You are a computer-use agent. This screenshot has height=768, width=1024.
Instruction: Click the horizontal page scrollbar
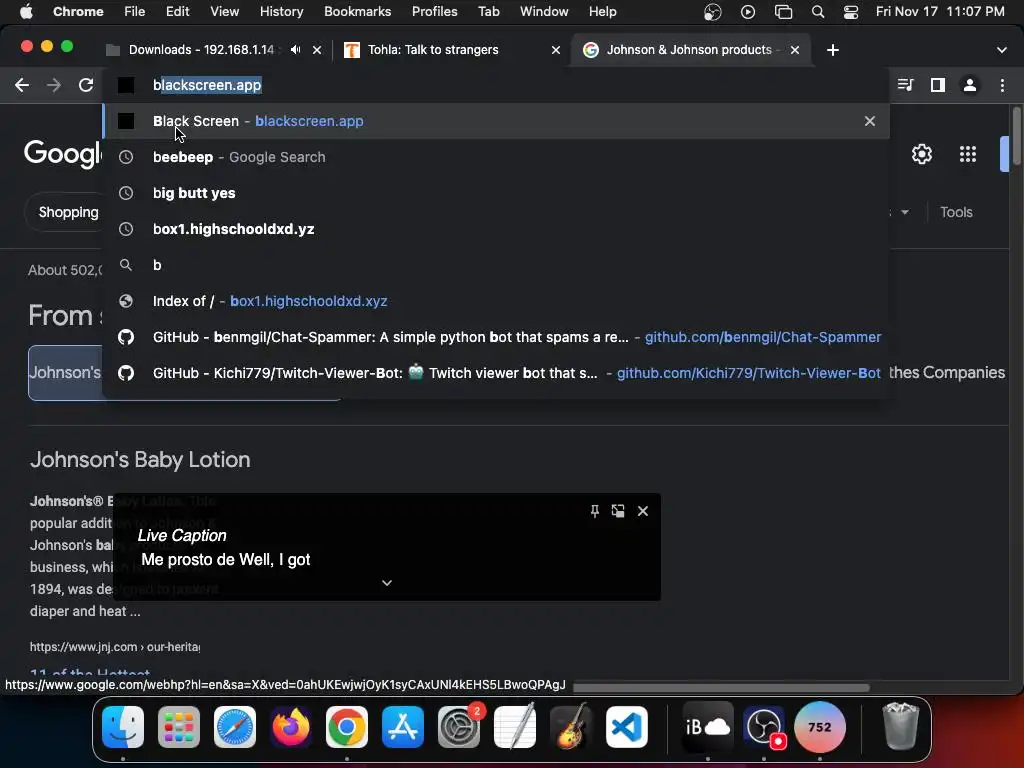pyautogui.click(x=721, y=687)
